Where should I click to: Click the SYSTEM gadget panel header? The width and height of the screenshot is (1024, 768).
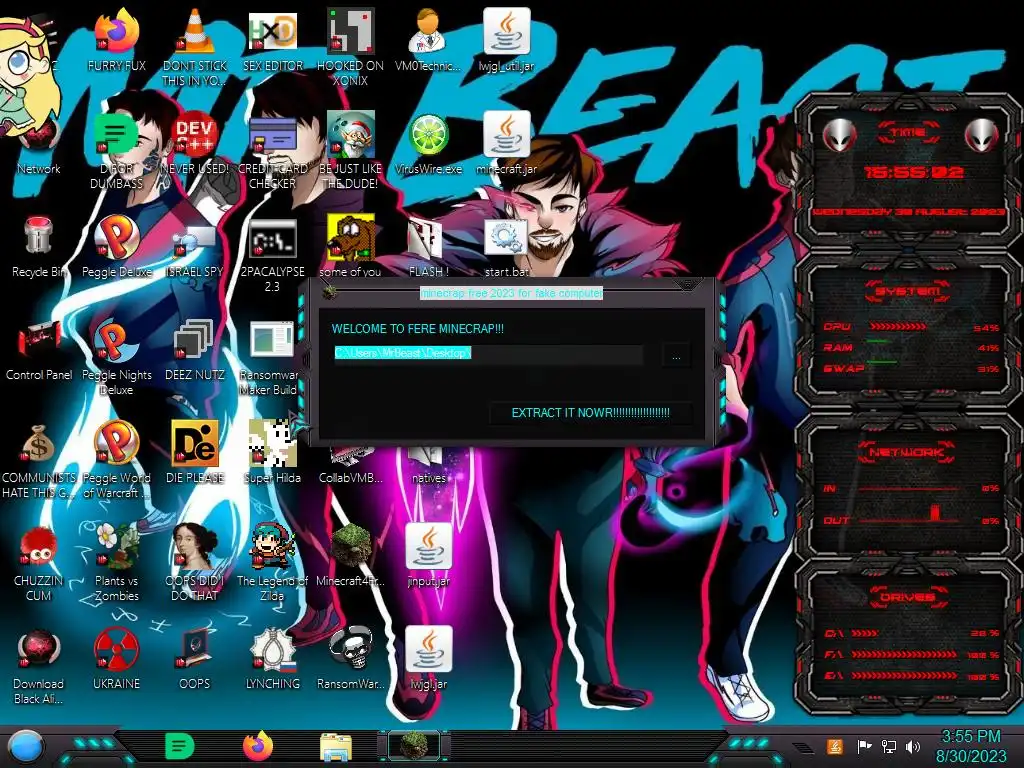[x=908, y=291]
